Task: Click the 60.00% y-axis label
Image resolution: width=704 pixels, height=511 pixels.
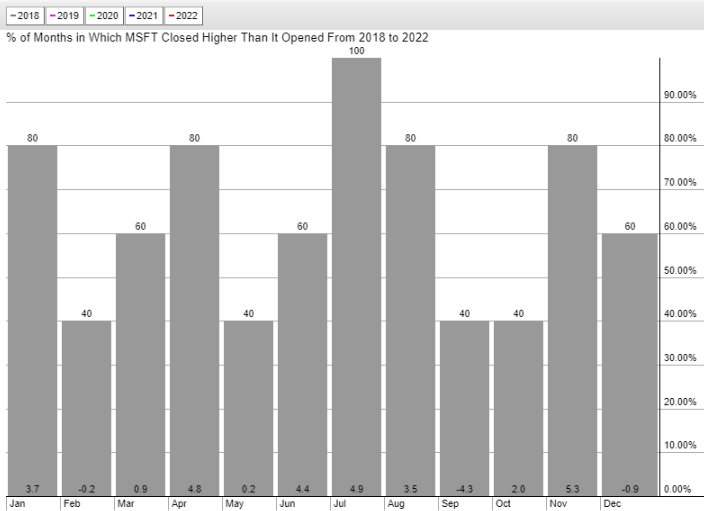Action: tap(680, 226)
